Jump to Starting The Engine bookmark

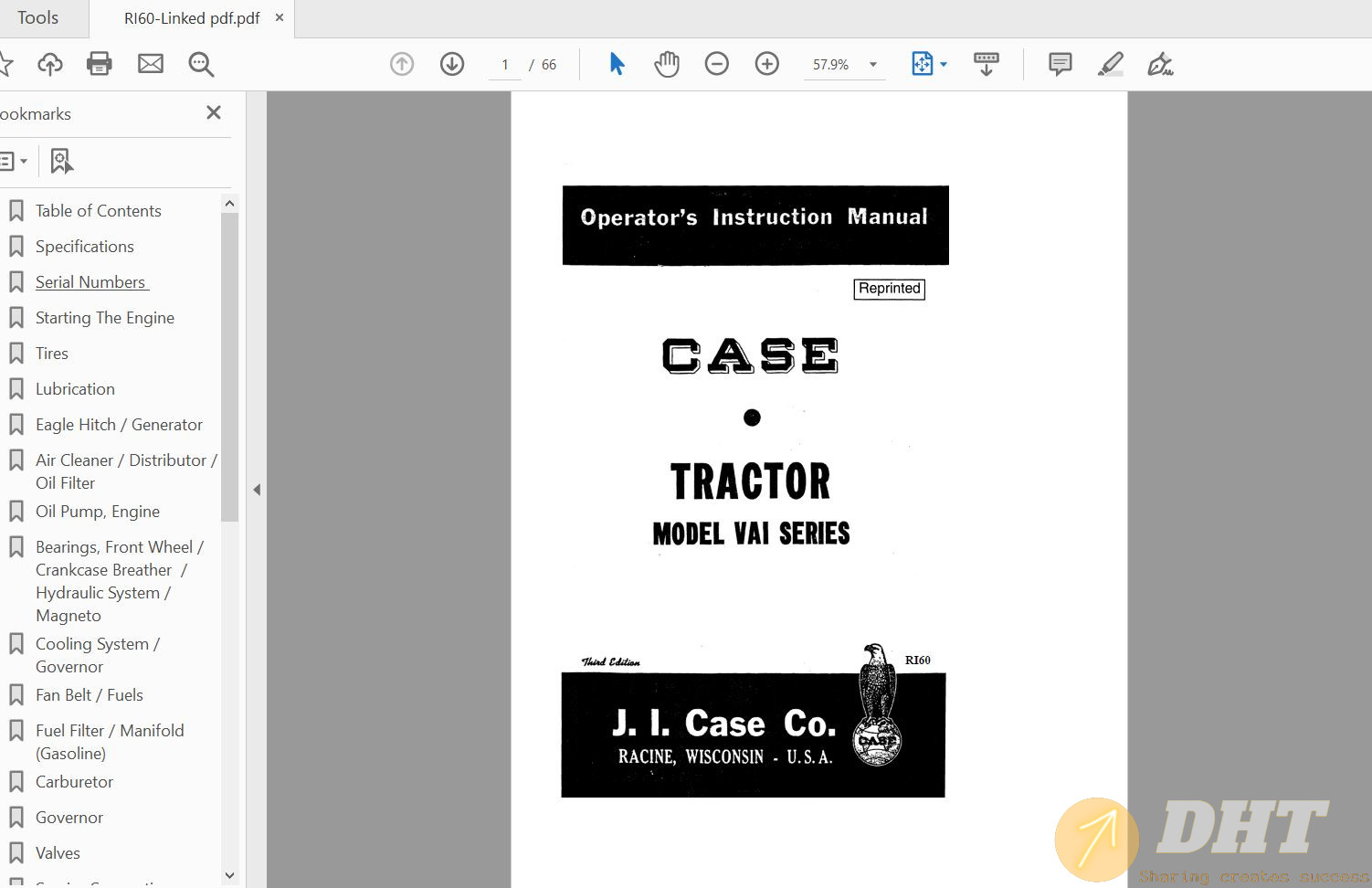pyautogui.click(x=105, y=318)
